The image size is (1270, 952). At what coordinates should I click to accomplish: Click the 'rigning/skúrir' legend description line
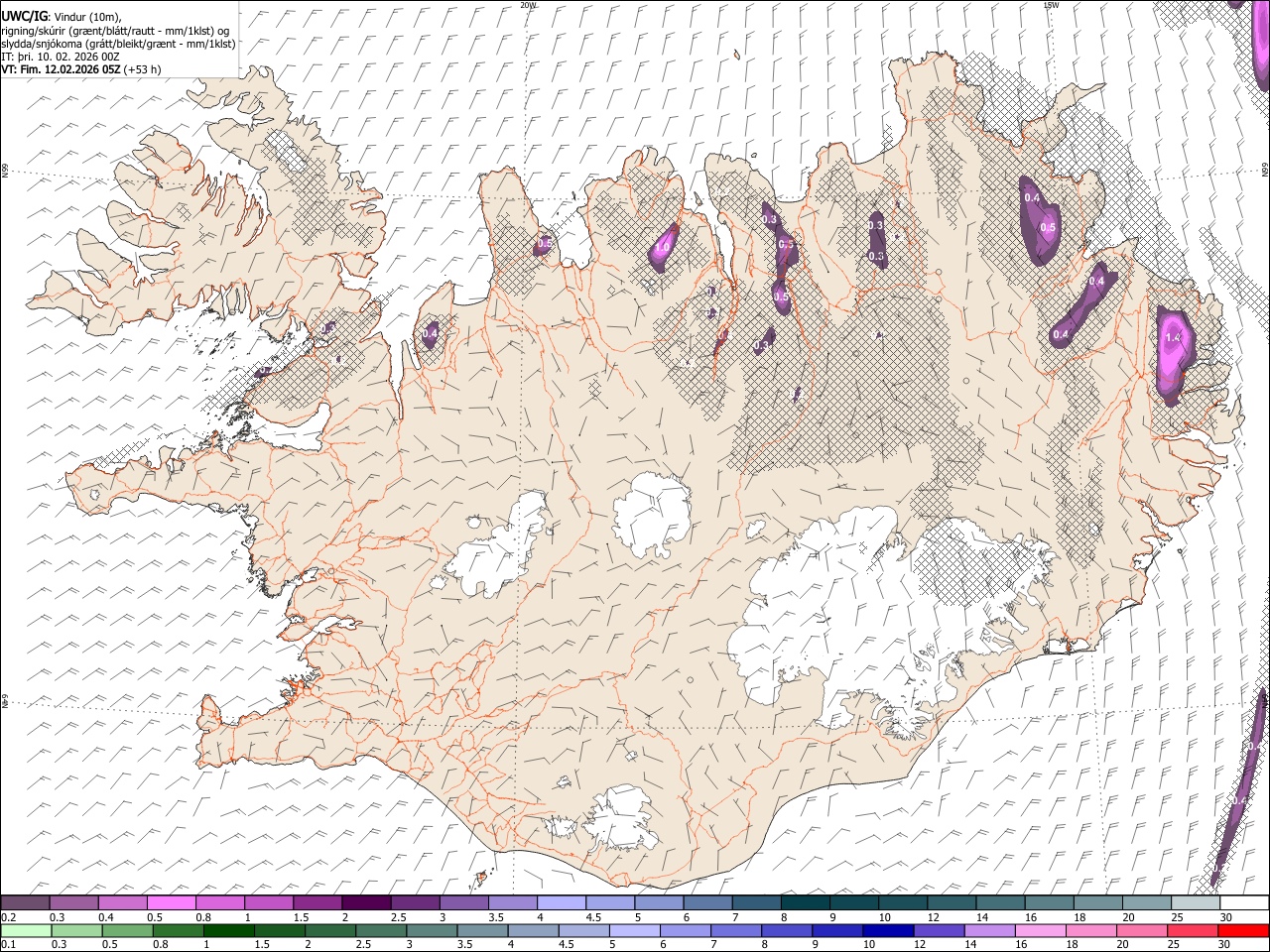pos(115,31)
